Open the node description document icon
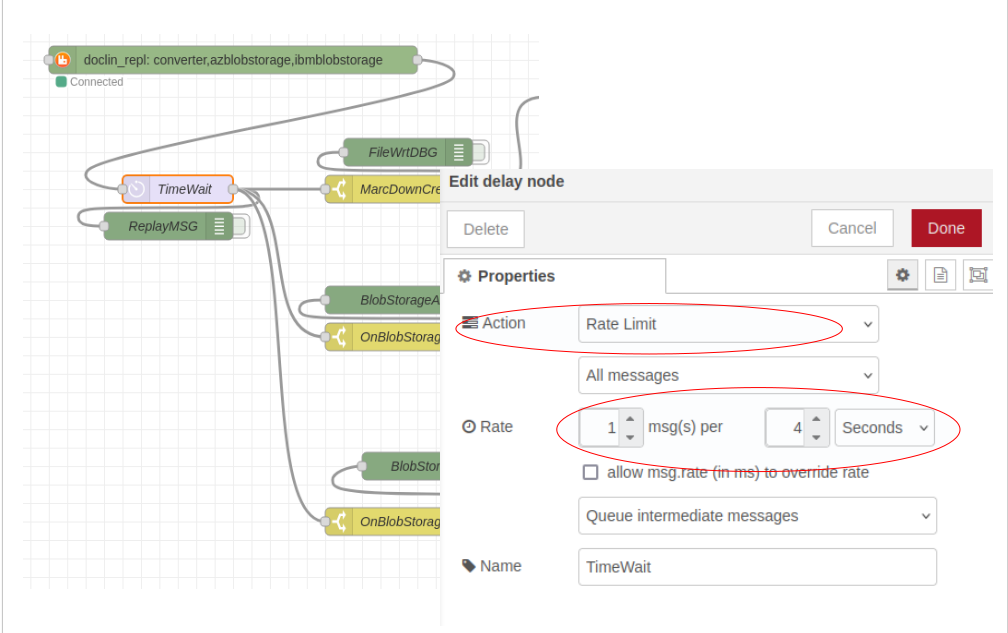Viewport: 1008px width, 633px height. 940,275
